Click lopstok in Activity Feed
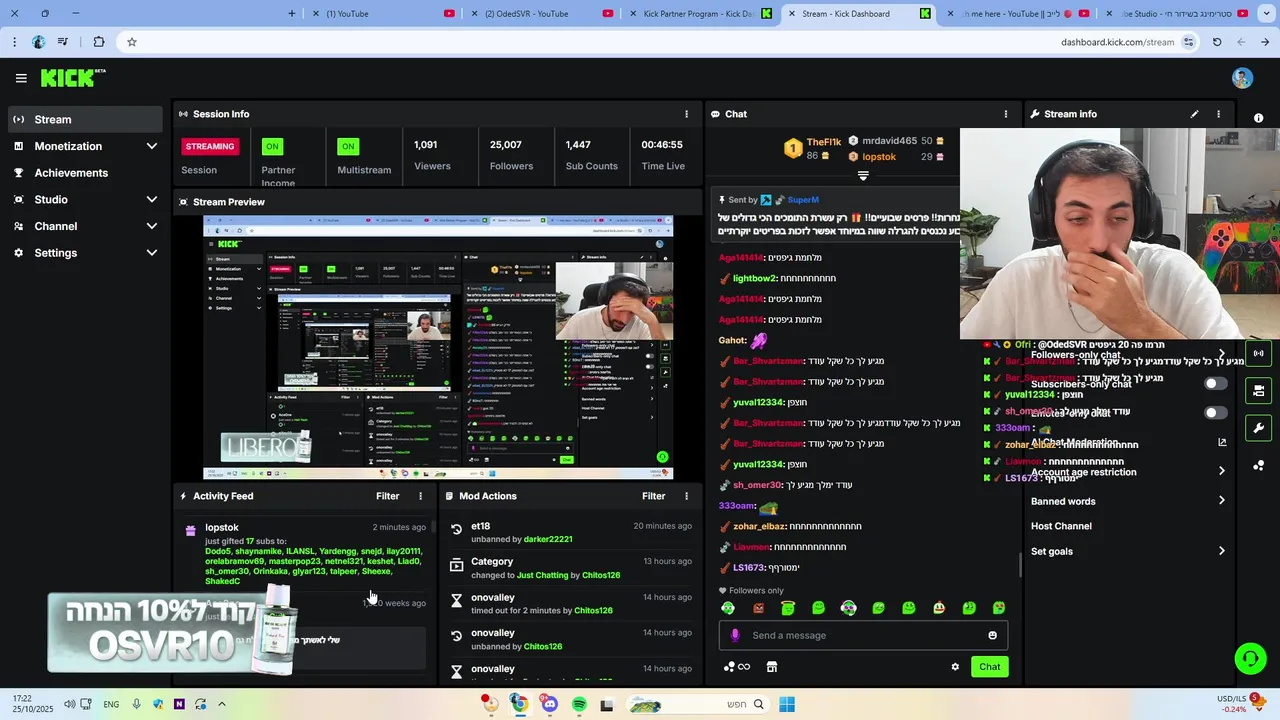The height and width of the screenshot is (720, 1280). tap(222, 527)
